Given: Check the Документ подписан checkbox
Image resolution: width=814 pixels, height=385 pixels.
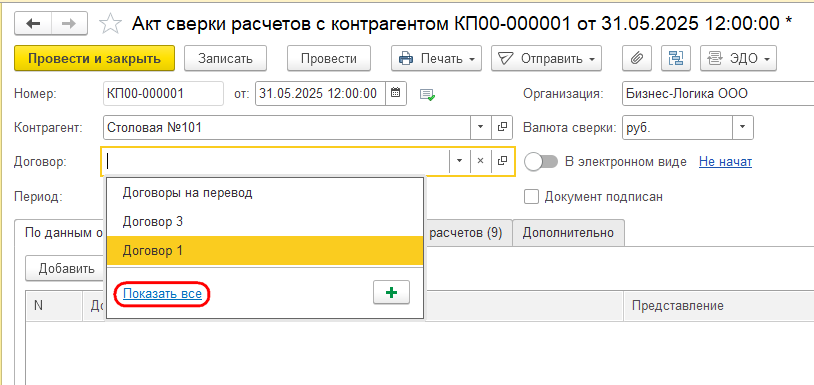Looking at the screenshot, I should point(531,197).
